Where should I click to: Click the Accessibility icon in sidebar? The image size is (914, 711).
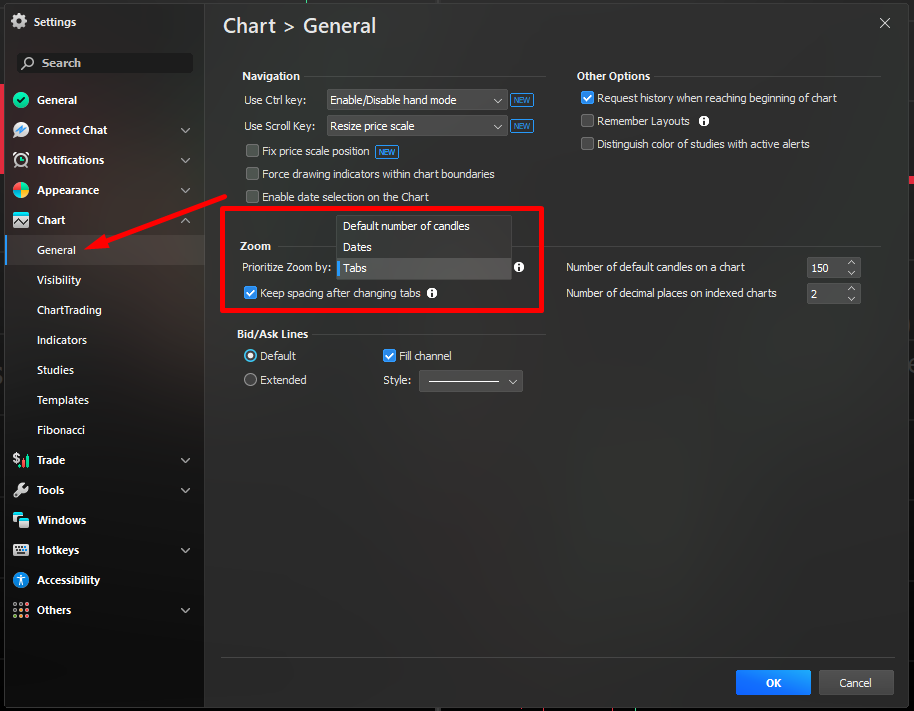pyautogui.click(x=21, y=580)
